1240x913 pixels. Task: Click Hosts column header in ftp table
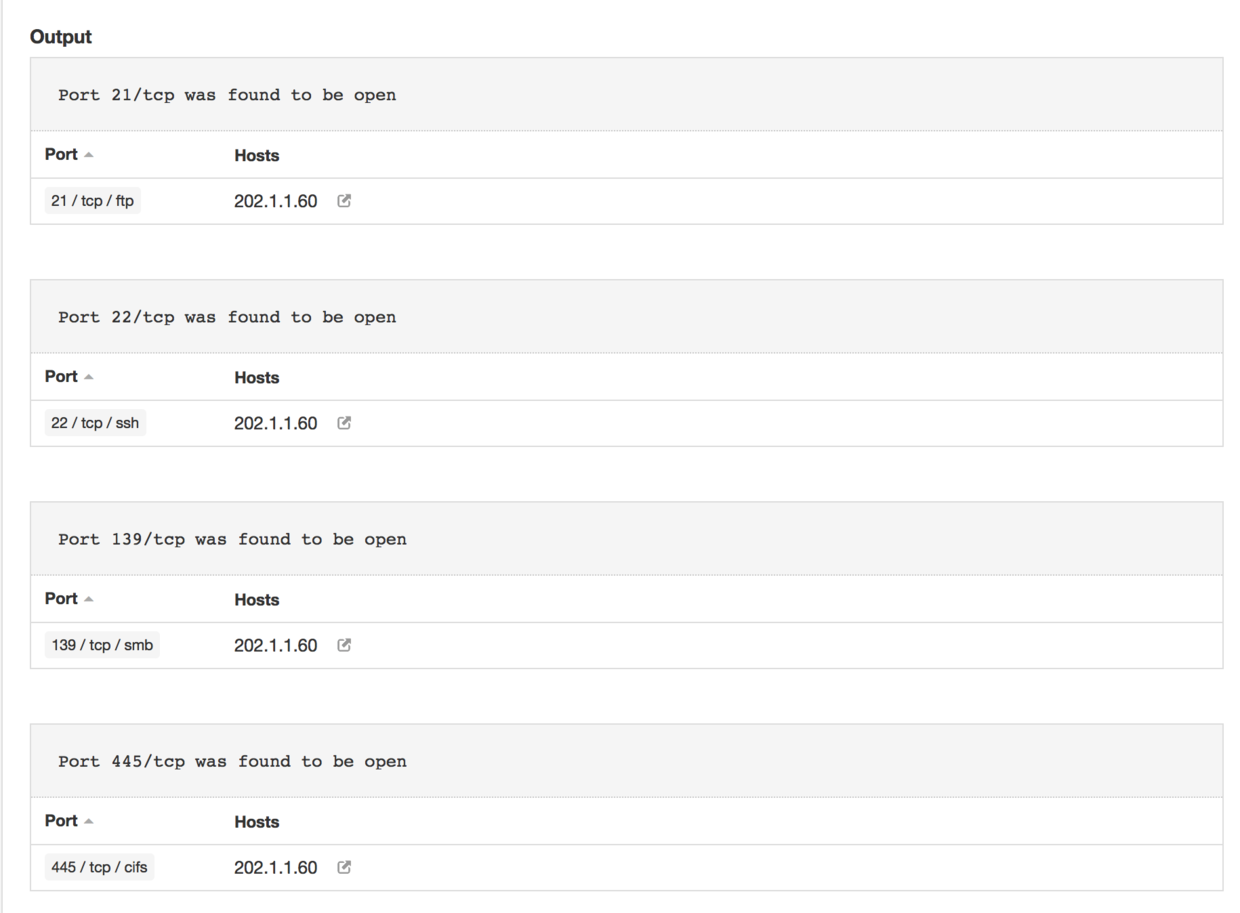[x=256, y=156]
